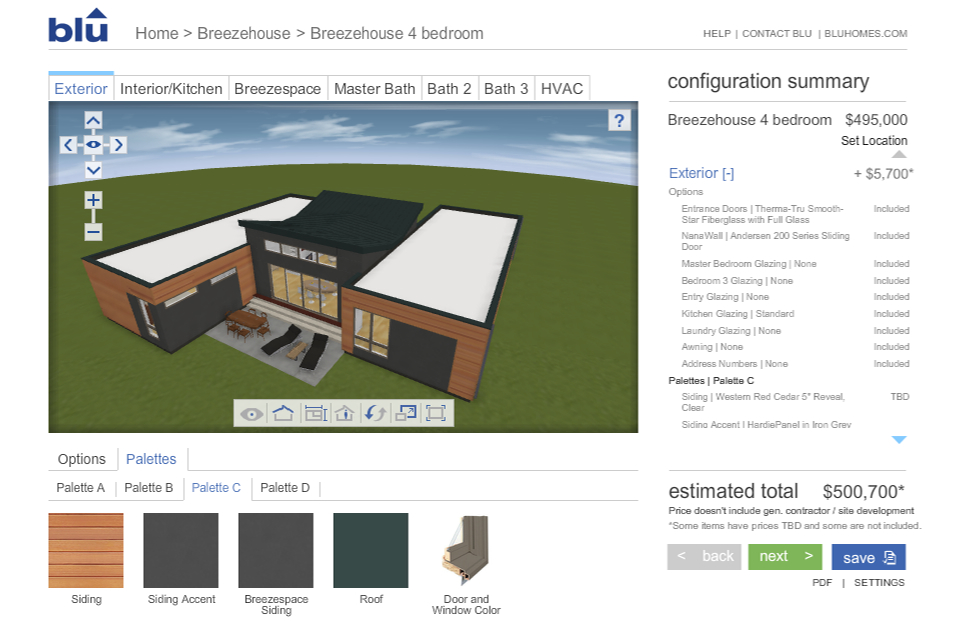Click the rotate arrows icon in viewer toolbar
This screenshot has width=955, height=644.
[x=375, y=413]
